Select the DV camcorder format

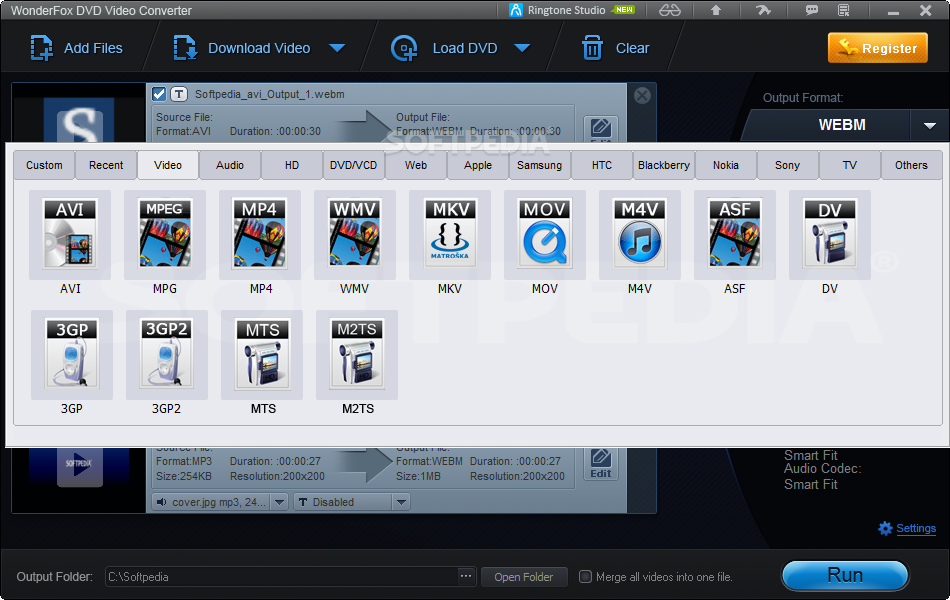click(829, 235)
